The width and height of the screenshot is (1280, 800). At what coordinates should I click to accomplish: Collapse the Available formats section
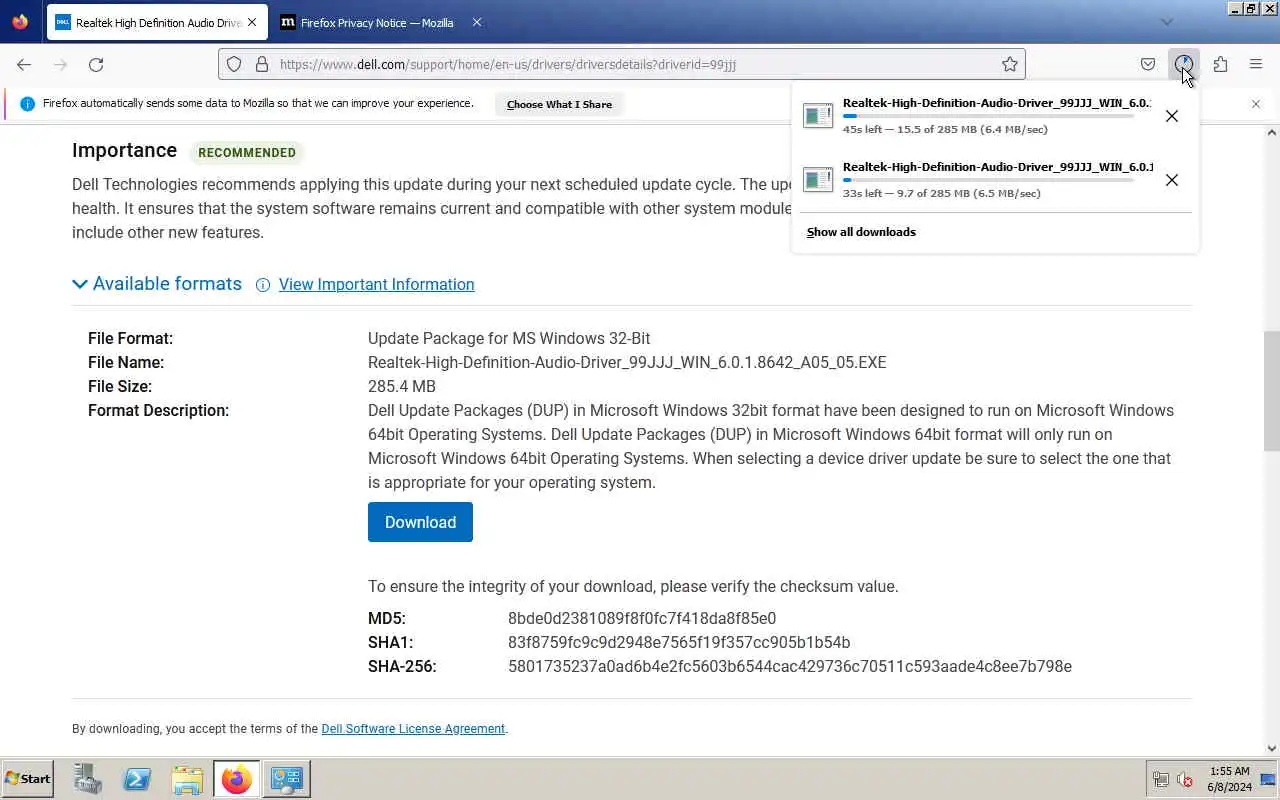tap(157, 284)
